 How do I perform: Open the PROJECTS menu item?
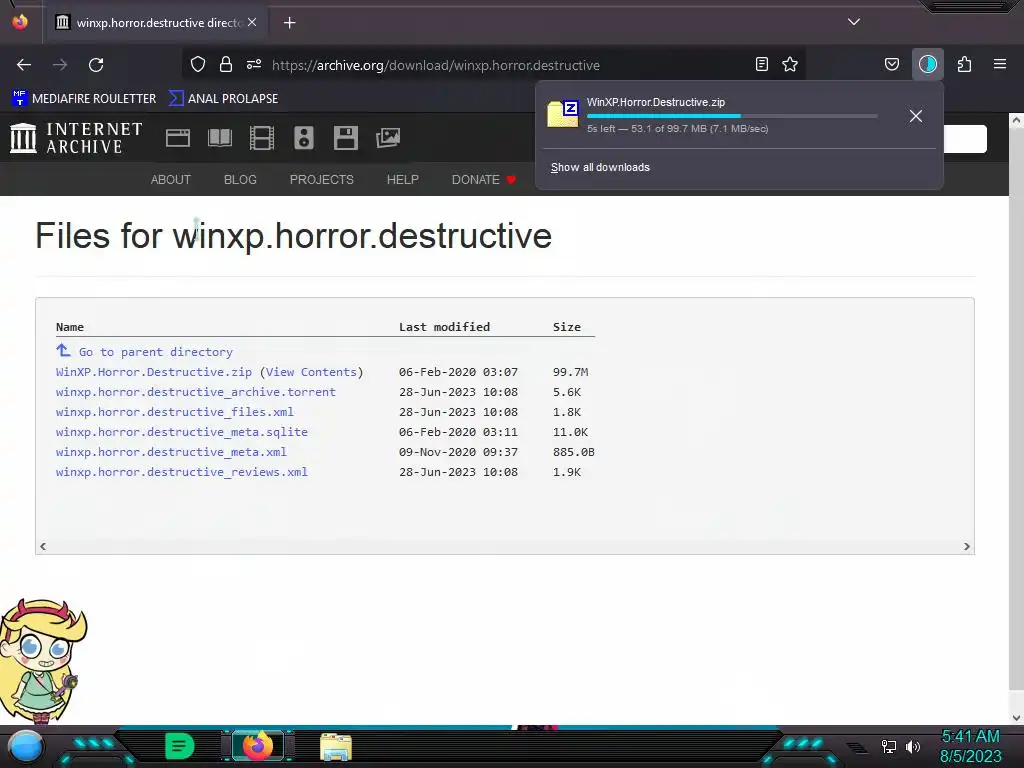[x=321, y=180]
